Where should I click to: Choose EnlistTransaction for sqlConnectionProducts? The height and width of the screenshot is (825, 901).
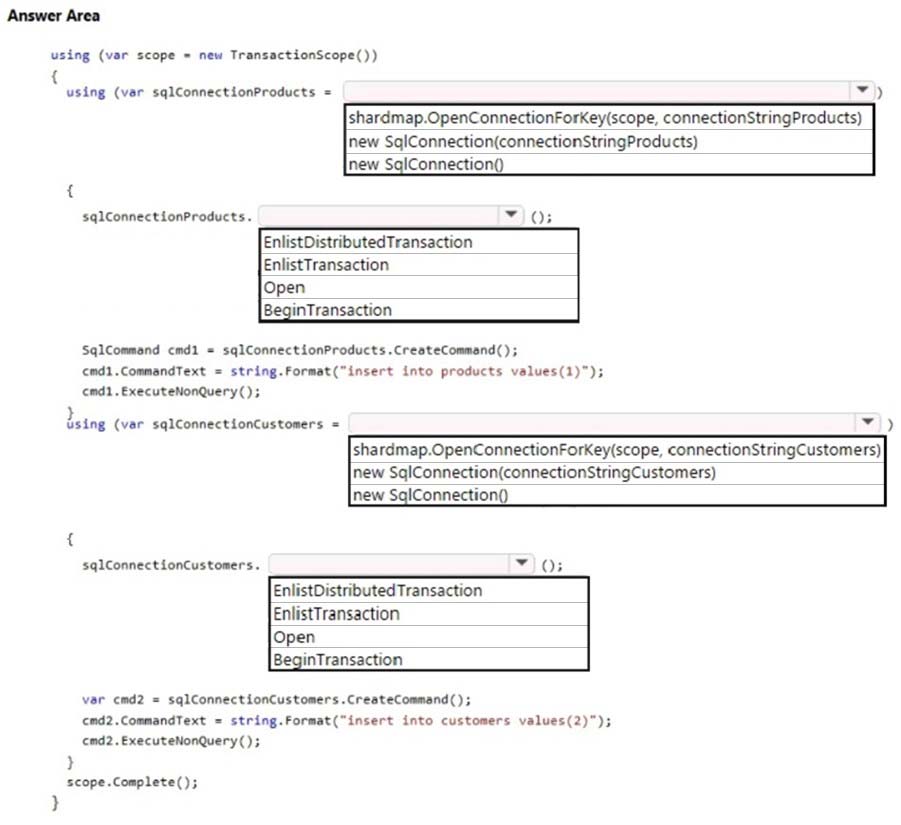coord(418,265)
